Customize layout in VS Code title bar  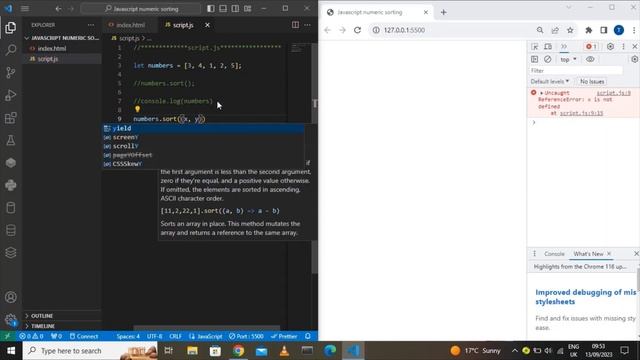click(247, 9)
